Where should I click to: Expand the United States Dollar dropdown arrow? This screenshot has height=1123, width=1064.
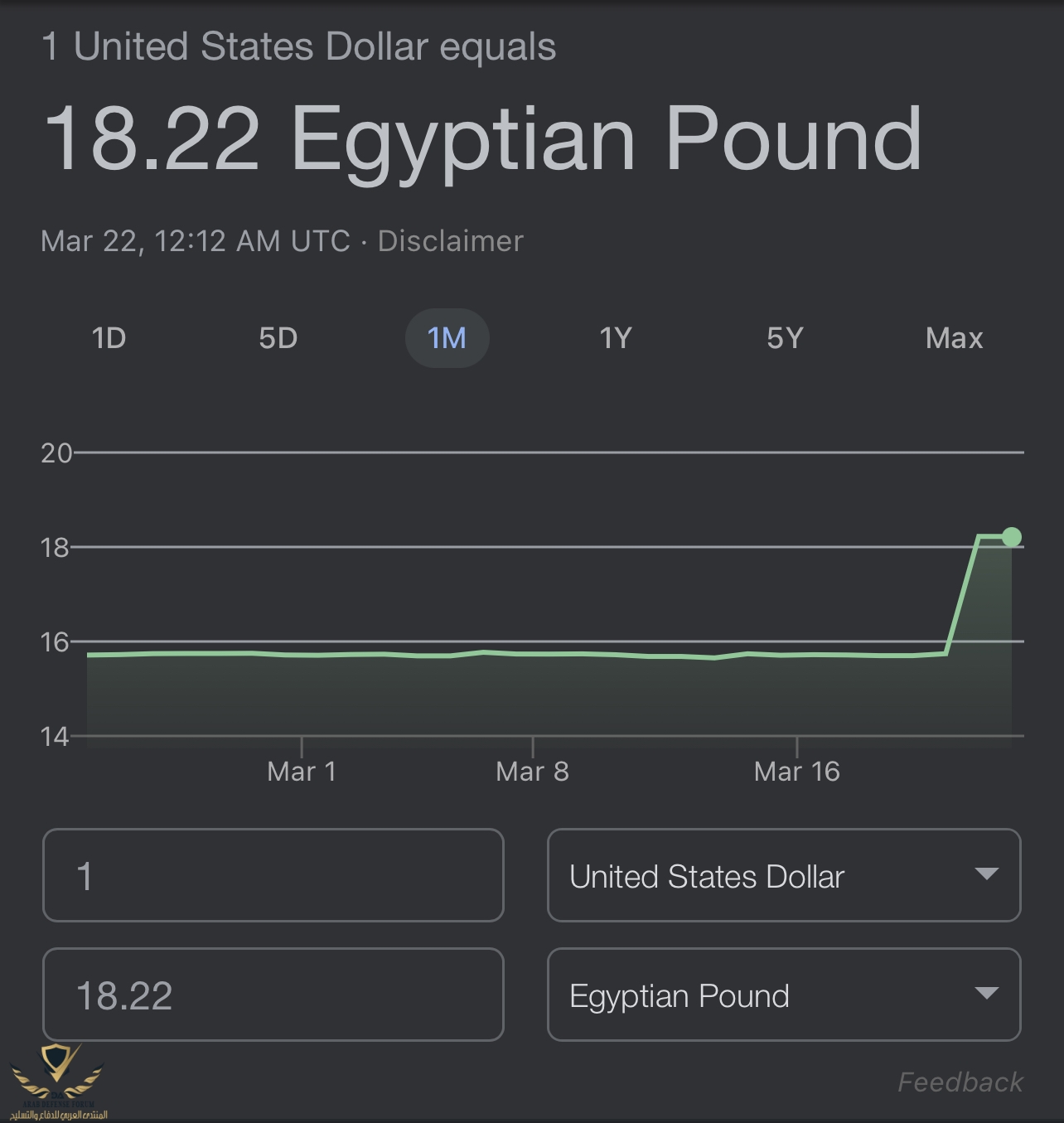click(986, 874)
